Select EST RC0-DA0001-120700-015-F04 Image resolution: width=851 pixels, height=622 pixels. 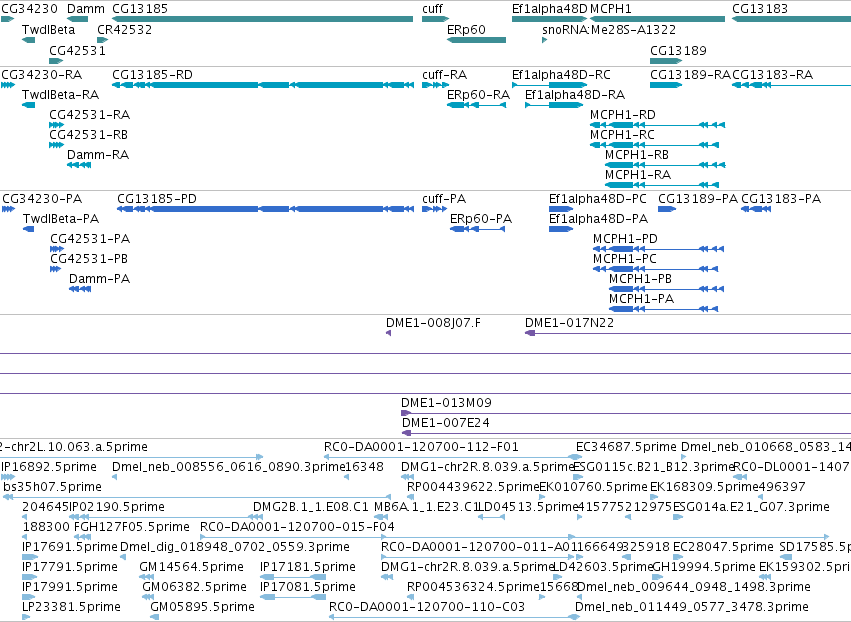coord(297,528)
